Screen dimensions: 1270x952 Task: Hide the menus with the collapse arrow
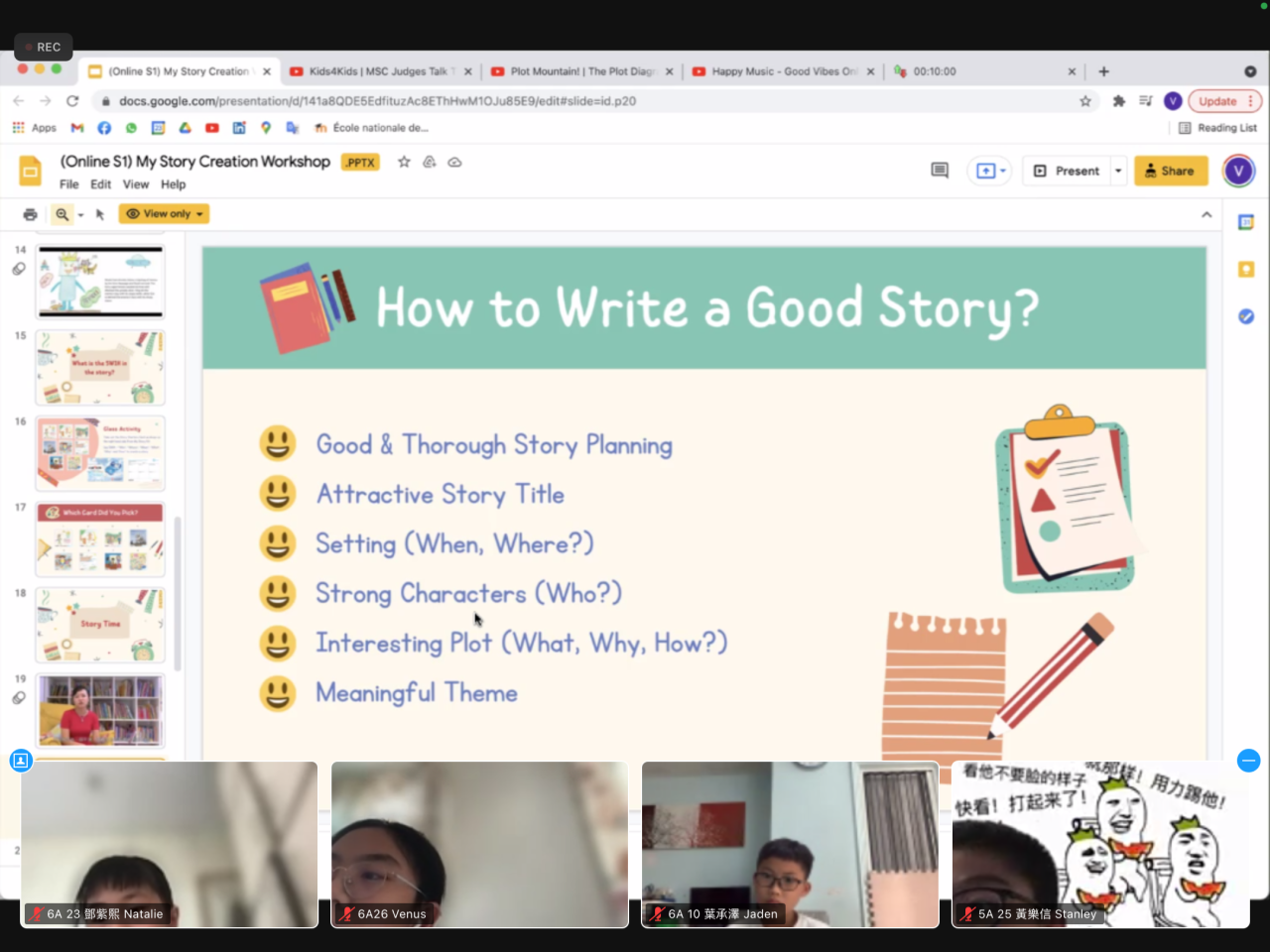tap(1206, 214)
